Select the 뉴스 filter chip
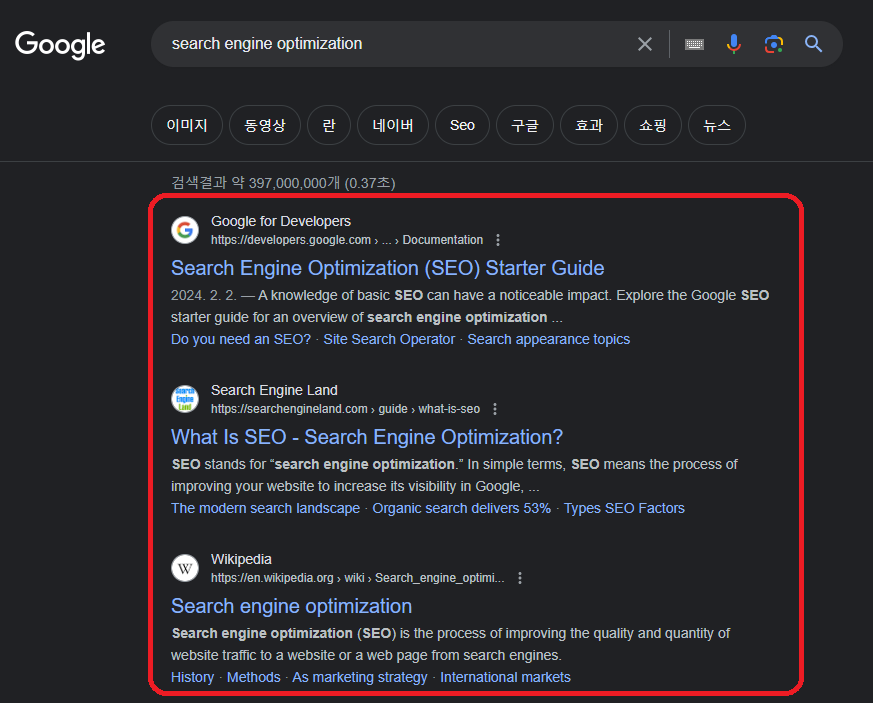Viewport: 873px width, 703px height. click(x=717, y=125)
